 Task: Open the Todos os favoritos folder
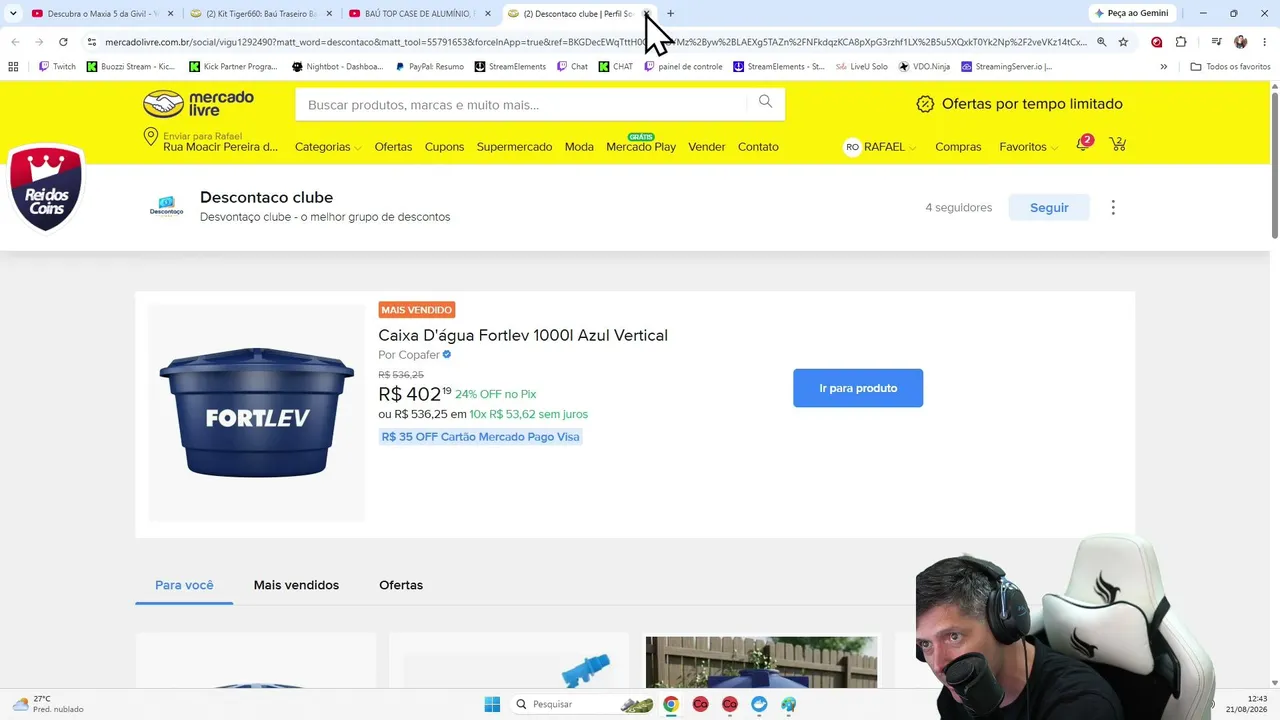(1230, 67)
